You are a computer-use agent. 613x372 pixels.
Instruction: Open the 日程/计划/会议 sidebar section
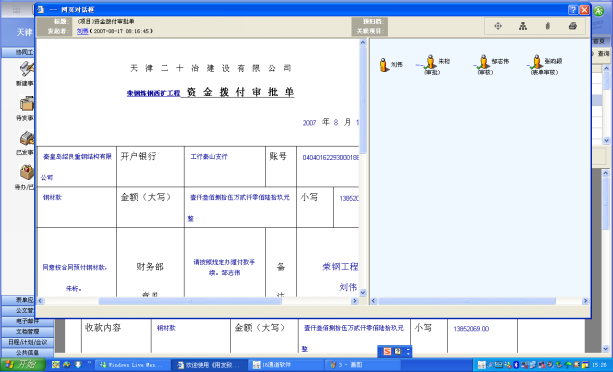[27, 342]
